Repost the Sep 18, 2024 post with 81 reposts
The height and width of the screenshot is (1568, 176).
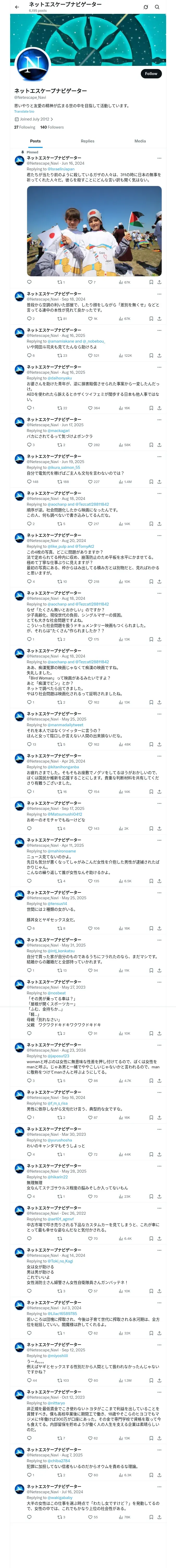click(x=59, y=318)
